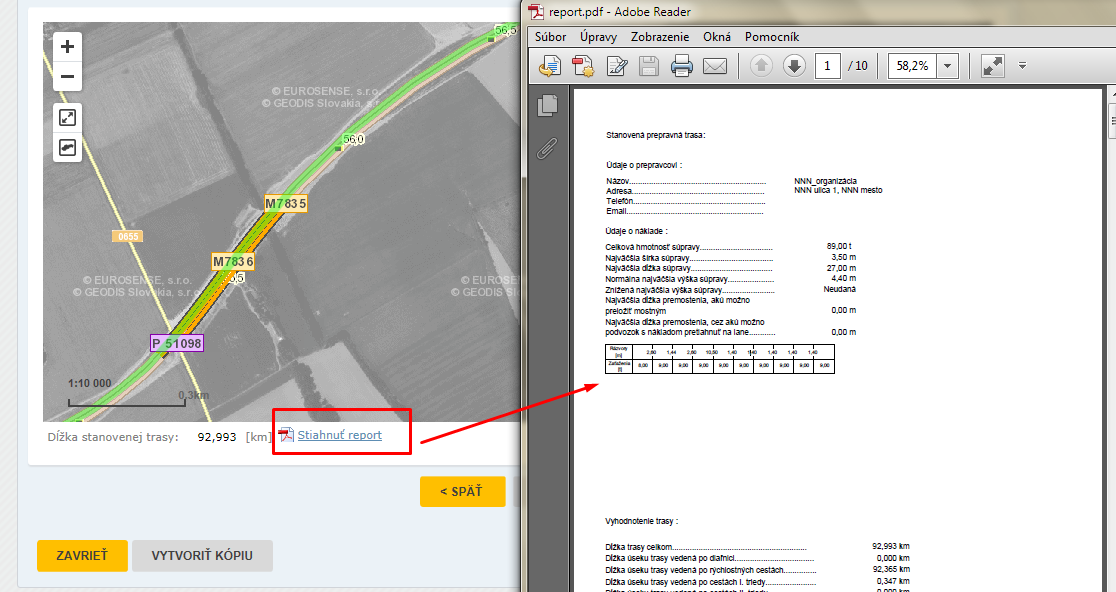The width and height of the screenshot is (1116, 592).
Task: Open the attachments paperclip panel
Action: [547, 148]
